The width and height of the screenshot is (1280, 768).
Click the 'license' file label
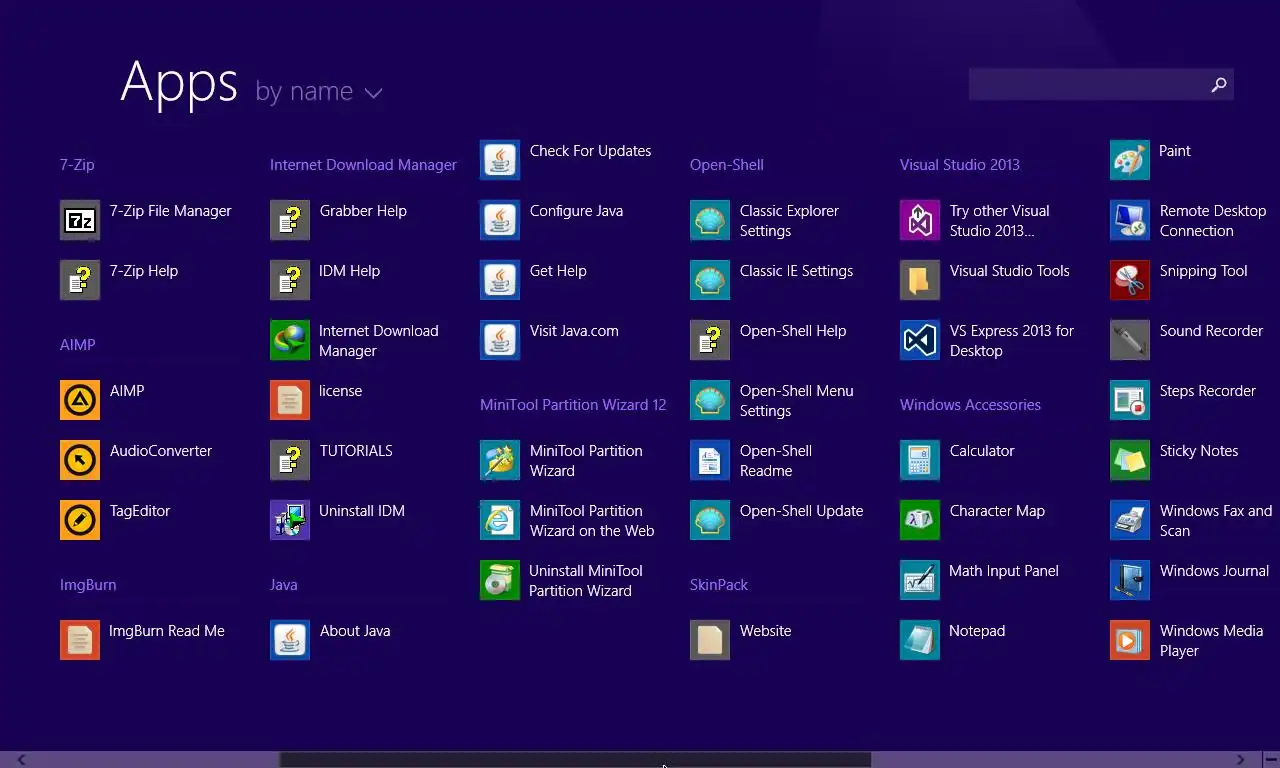(x=340, y=391)
